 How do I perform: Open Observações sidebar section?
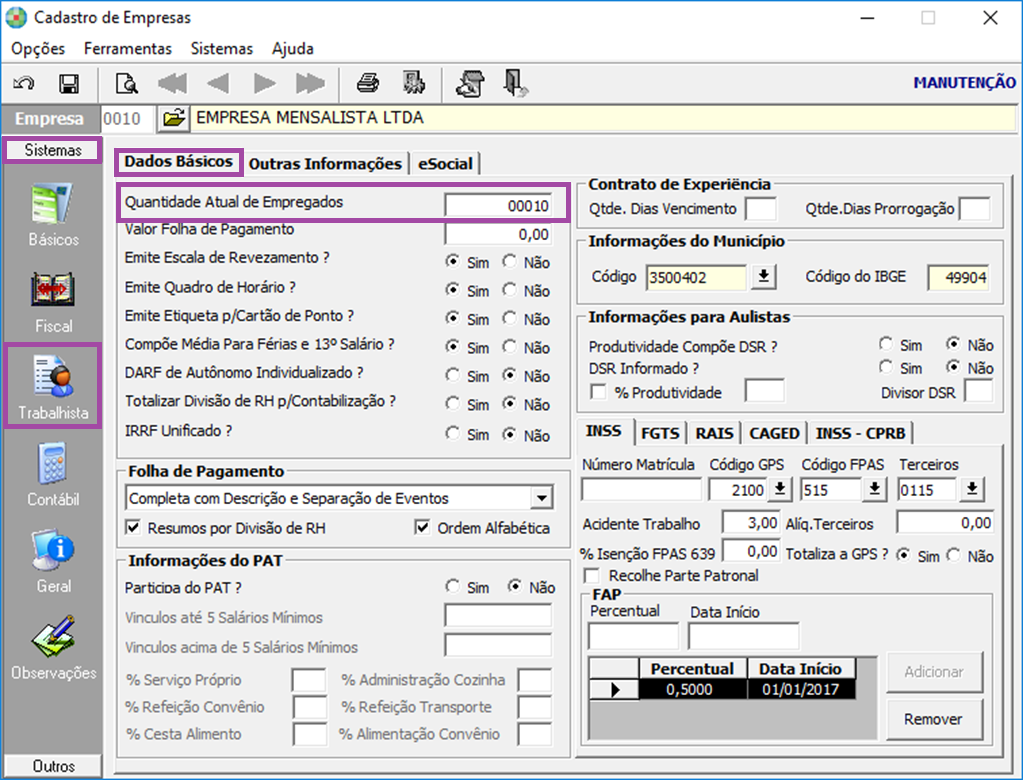pos(53,648)
